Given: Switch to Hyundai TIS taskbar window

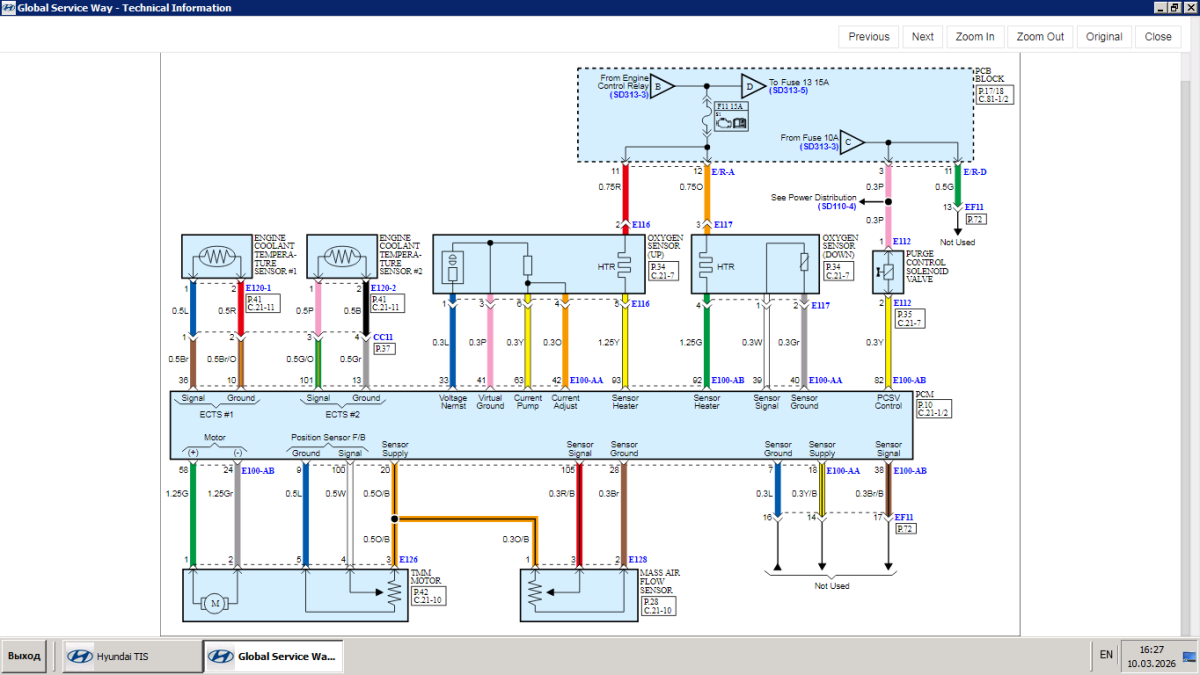Looking at the screenshot, I should click(130, 656).
